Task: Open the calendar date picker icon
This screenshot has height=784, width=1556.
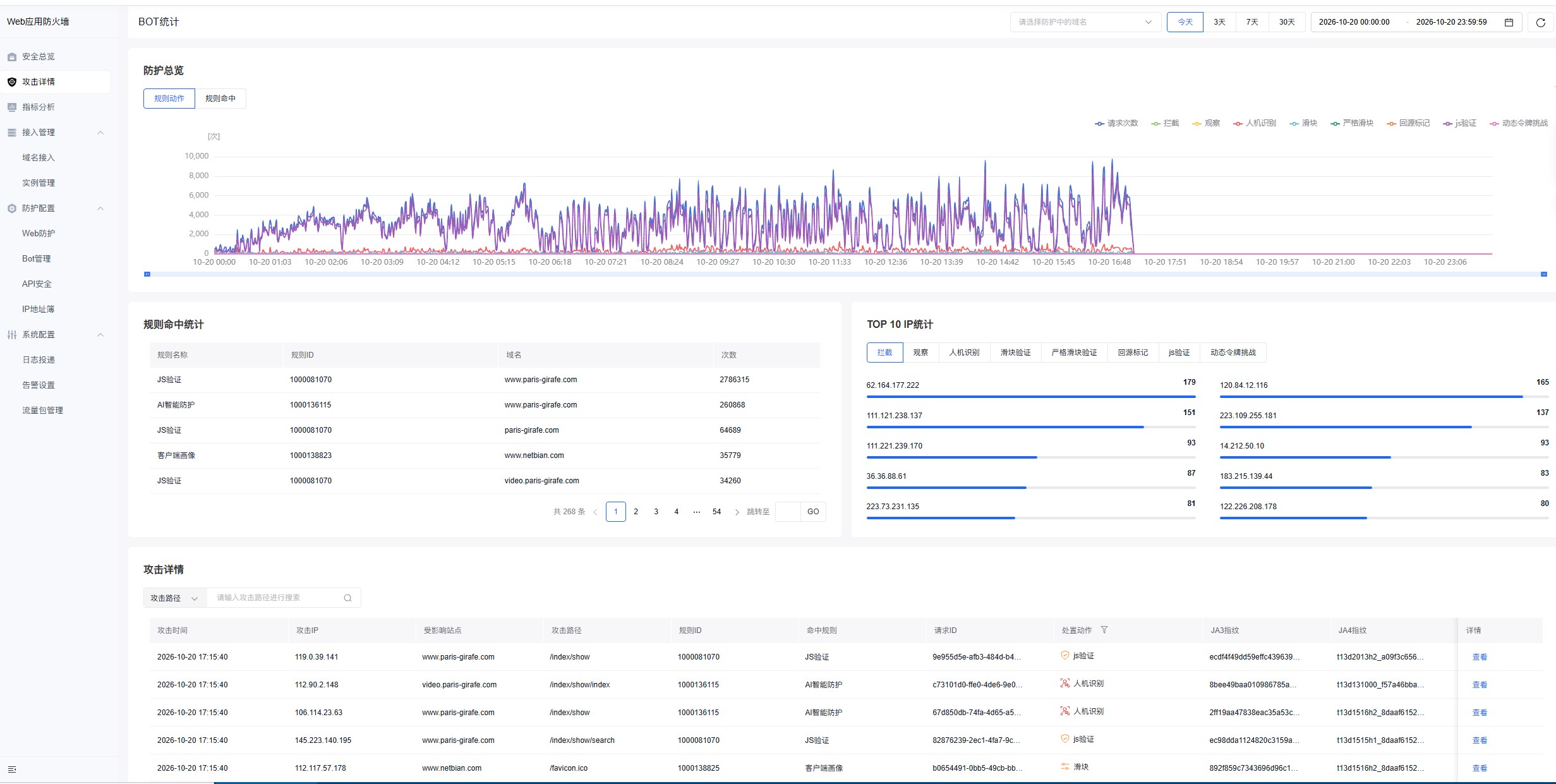Action: [x=1509, y=22]
